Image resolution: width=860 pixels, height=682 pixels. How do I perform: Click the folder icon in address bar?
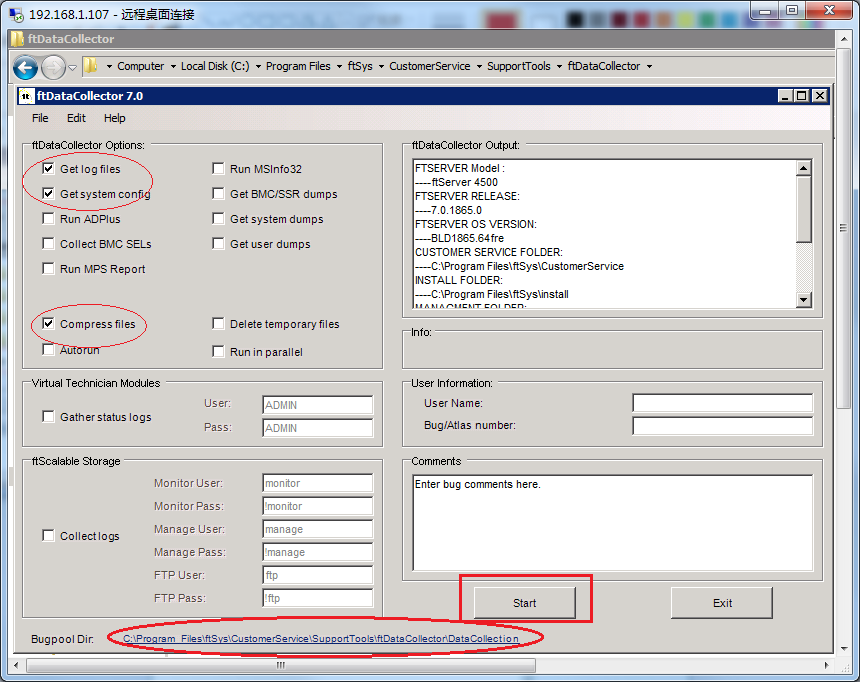click(90, 66)
